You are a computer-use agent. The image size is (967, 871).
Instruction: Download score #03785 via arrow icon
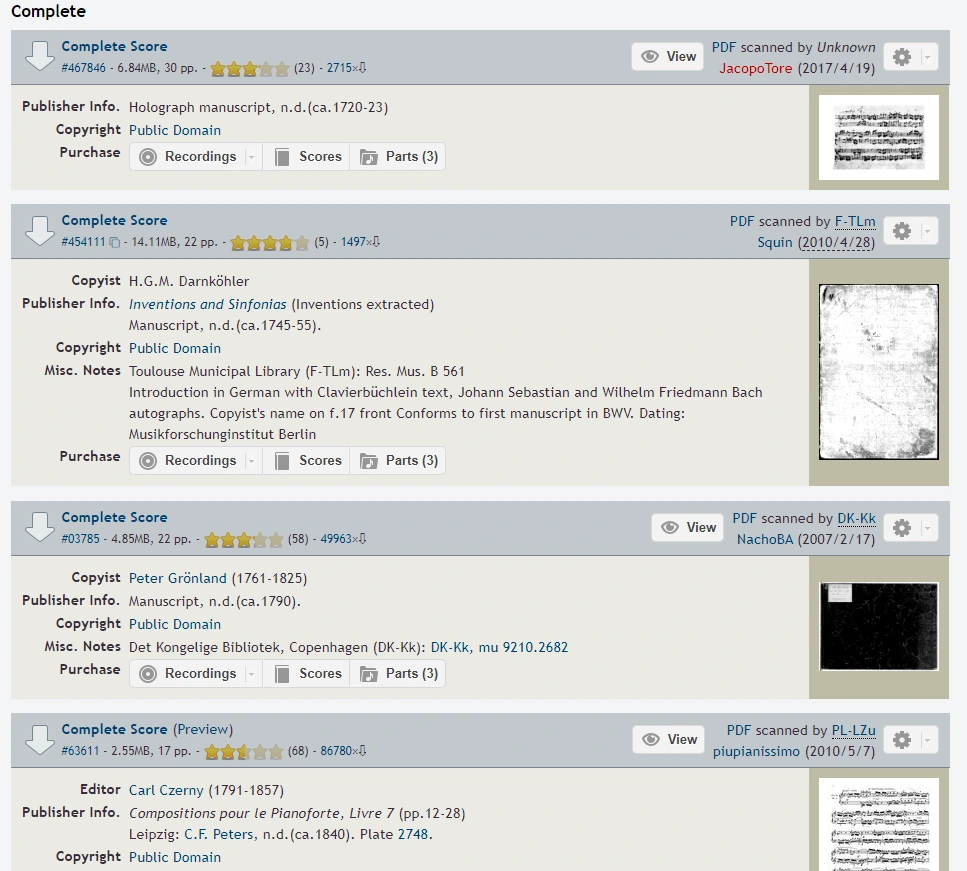[39, 527]
